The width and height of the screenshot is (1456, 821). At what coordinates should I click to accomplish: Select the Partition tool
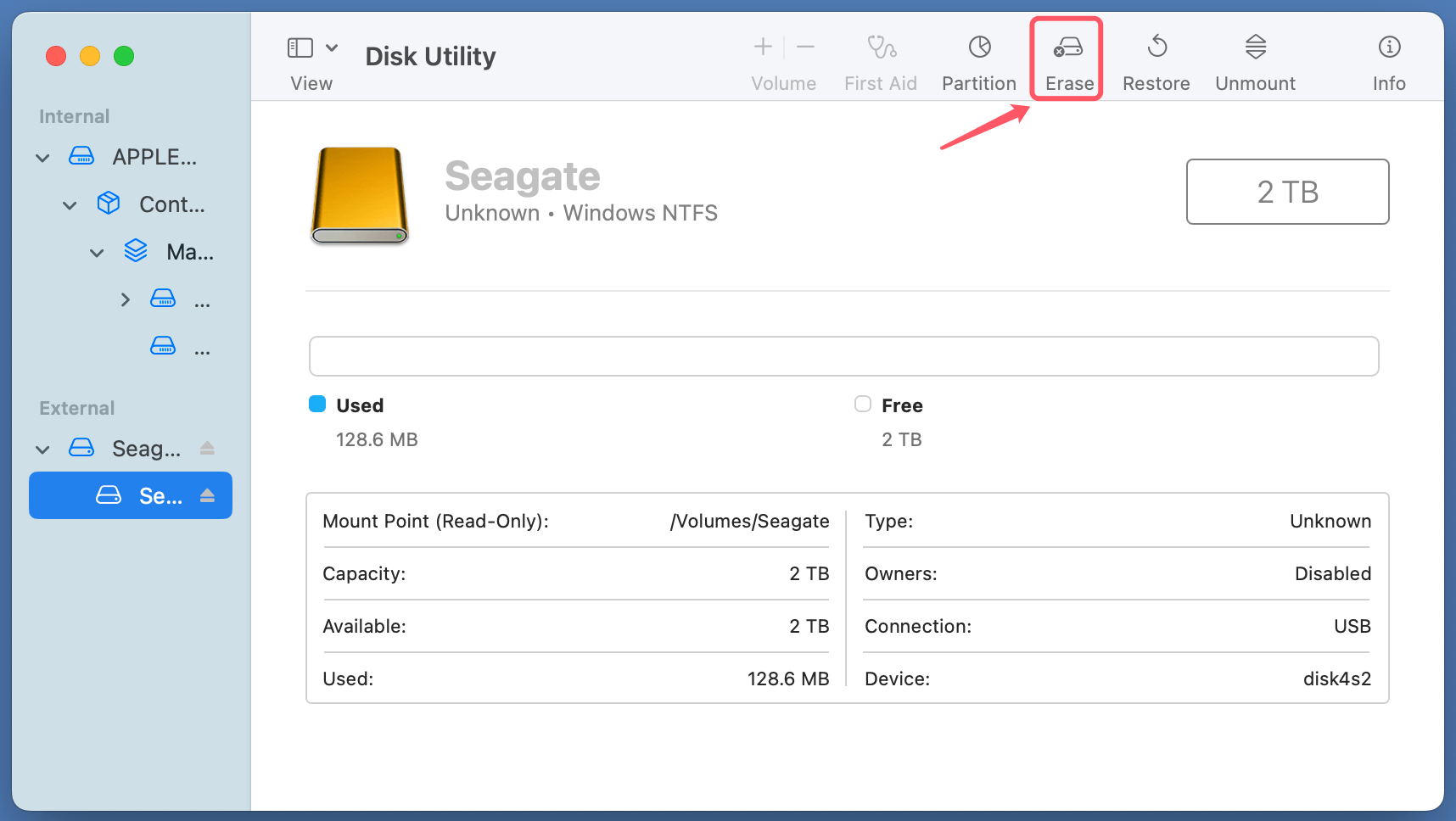coord(977,59)
